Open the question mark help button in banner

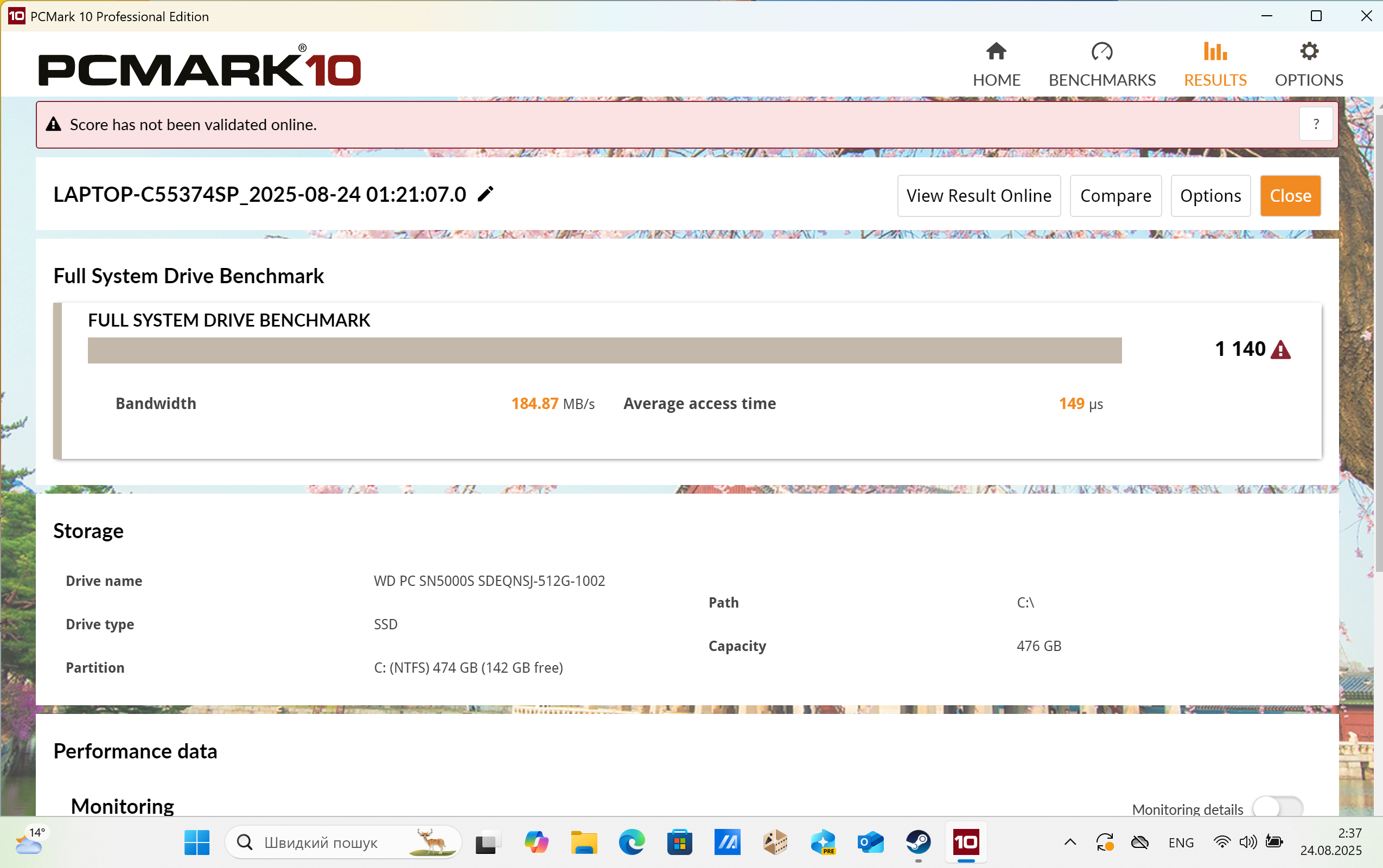point(1315,124)
